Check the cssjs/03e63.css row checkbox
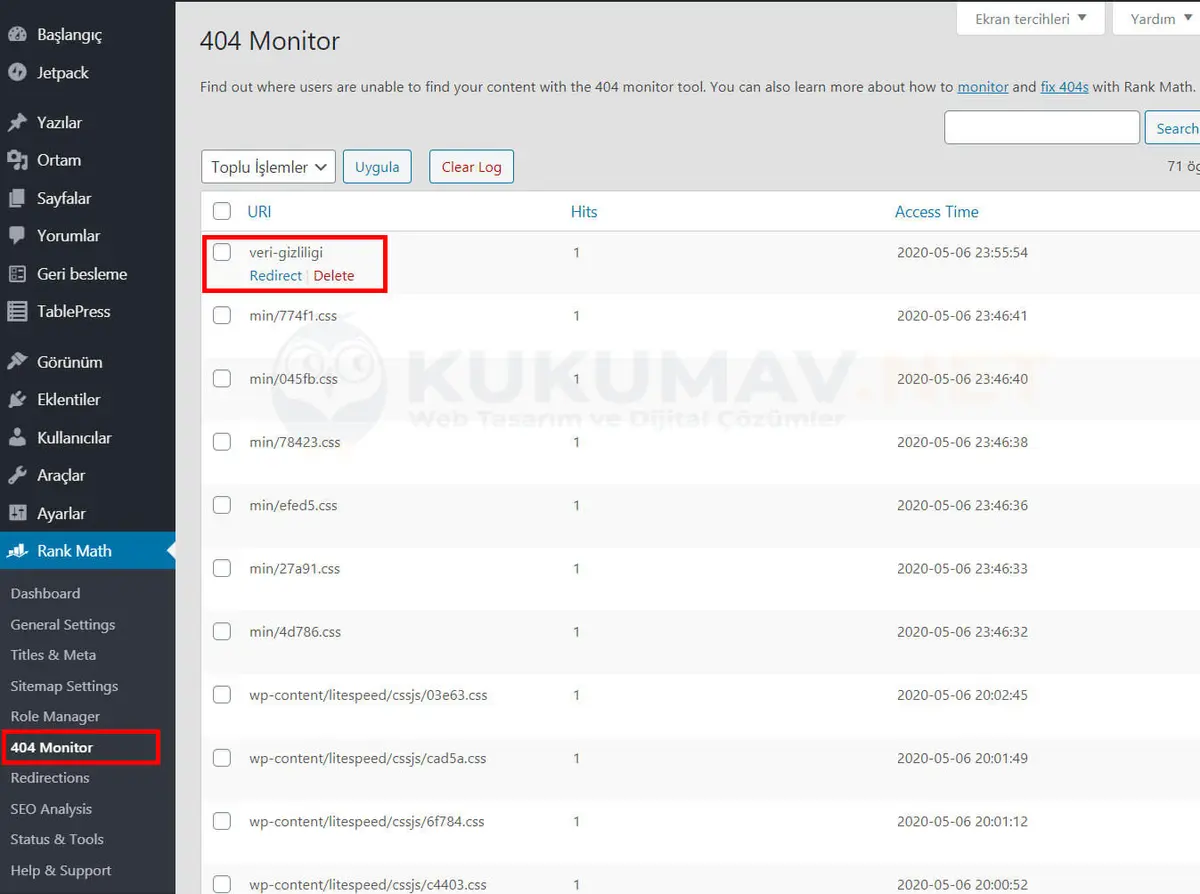The height and width of the screenshot is (894, 1200). point(222,694)
